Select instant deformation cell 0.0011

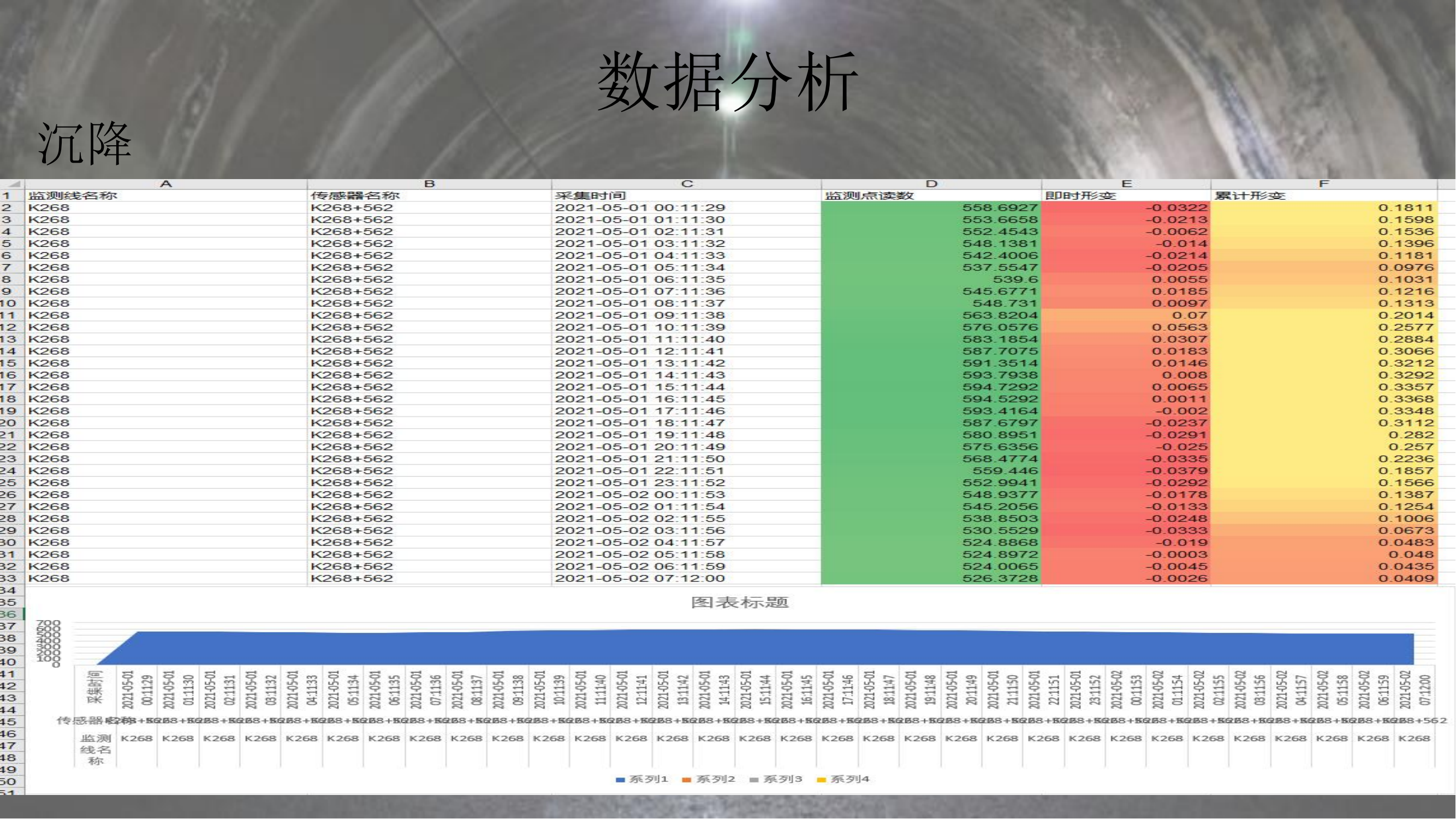(x=1126, y=399)
